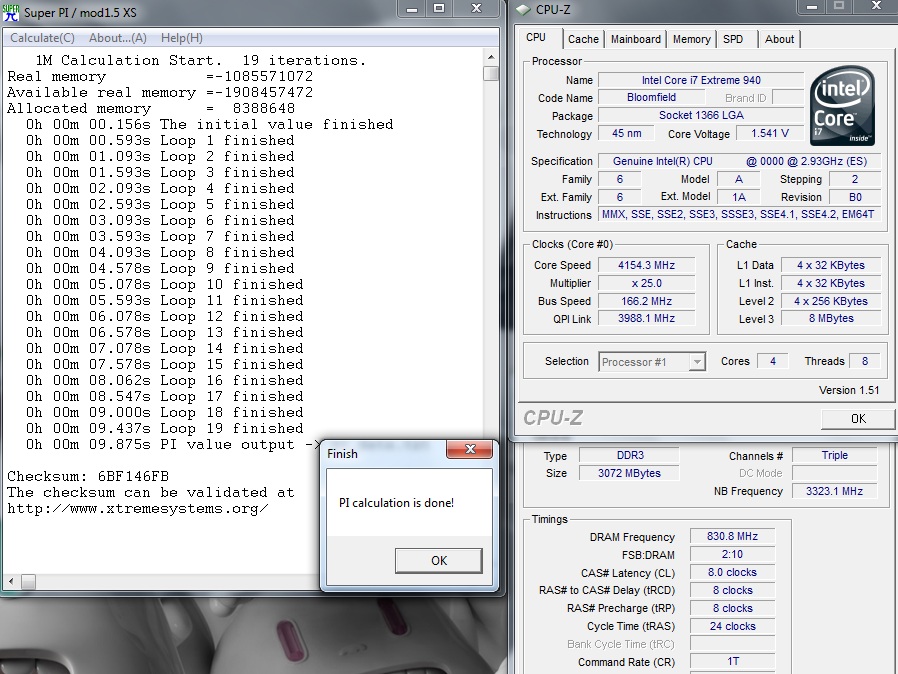Click the Code Name value 'Bloomfield'
This screenshot has width=898, height=674.
point(651,97)
